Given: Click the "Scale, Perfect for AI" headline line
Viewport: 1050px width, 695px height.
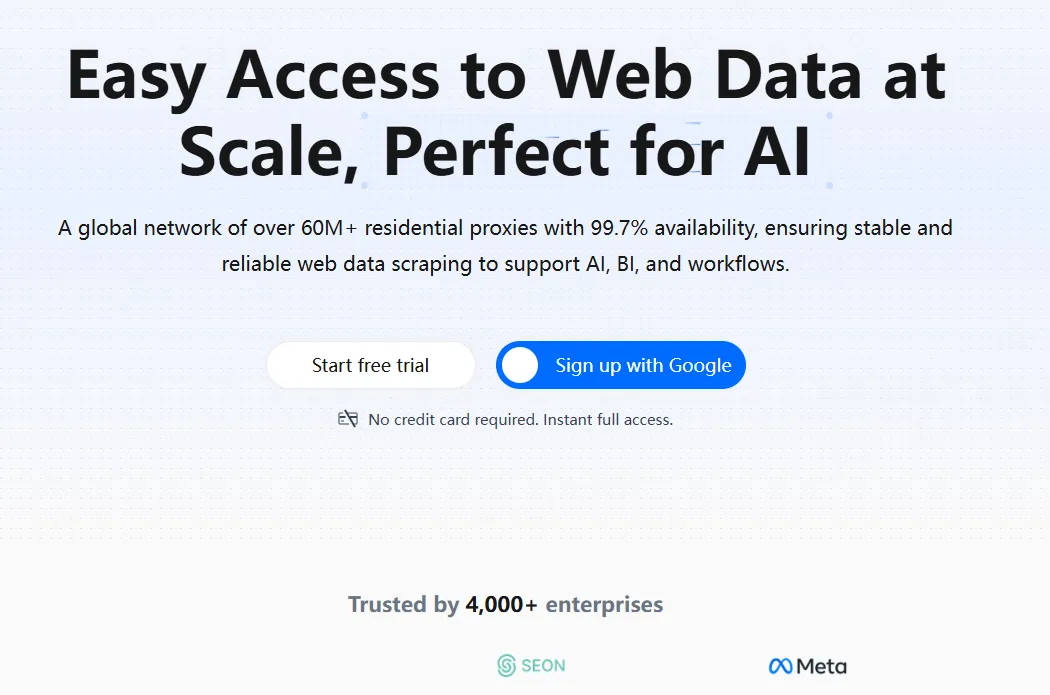Looking at the screenshot, I should coord(495,150).
